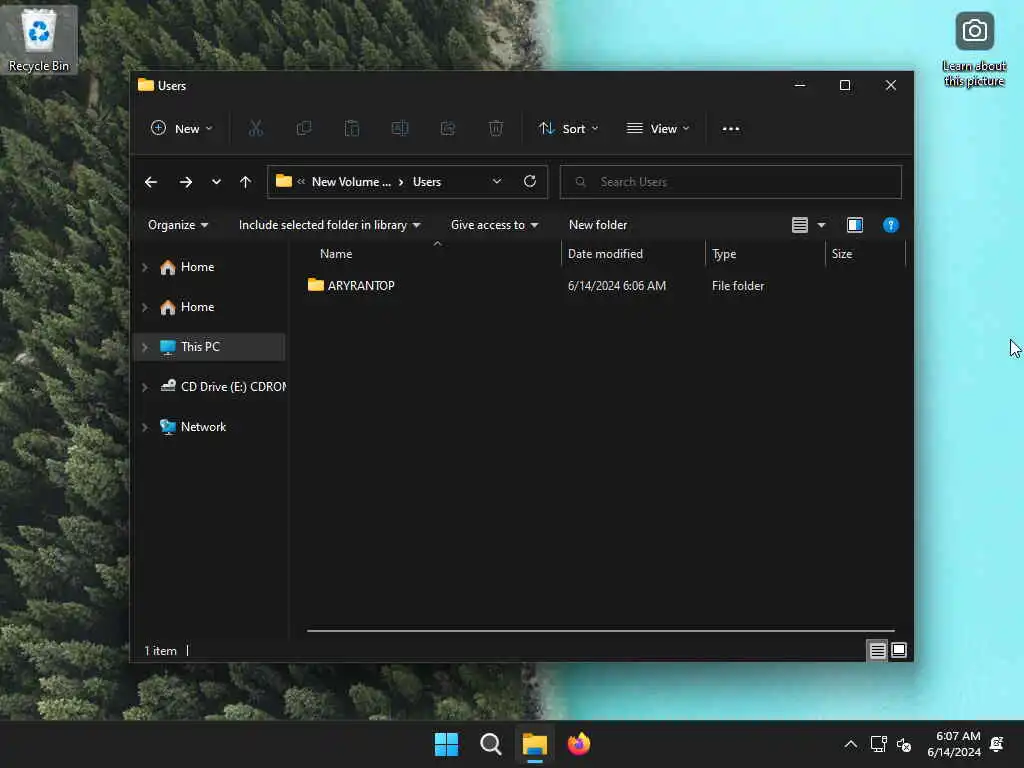The image size is (1024, 768).
Task: Click the double chevron before New Volume
Action: (x=301, y=182)
